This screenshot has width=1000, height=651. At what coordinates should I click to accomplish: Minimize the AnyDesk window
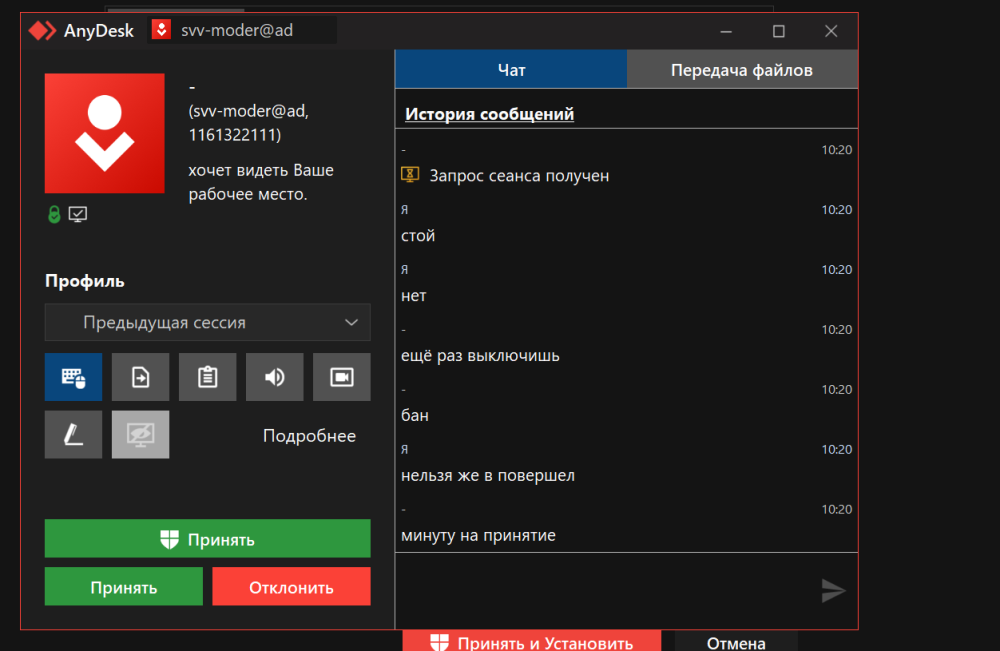(x=726, y=31)
